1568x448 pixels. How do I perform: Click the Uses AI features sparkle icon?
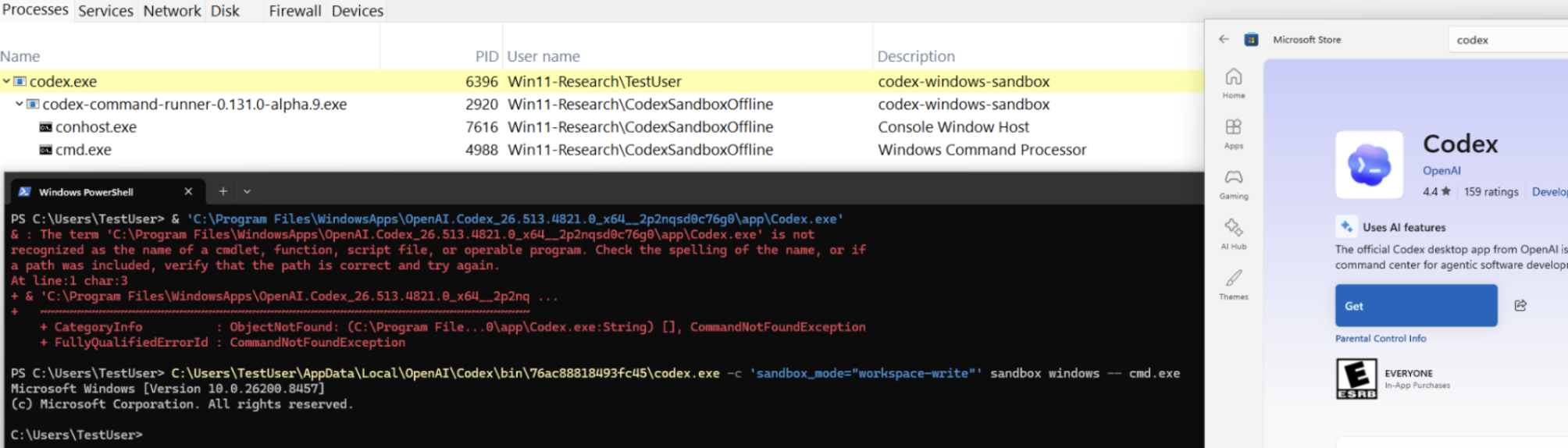tap(1345, 226)
